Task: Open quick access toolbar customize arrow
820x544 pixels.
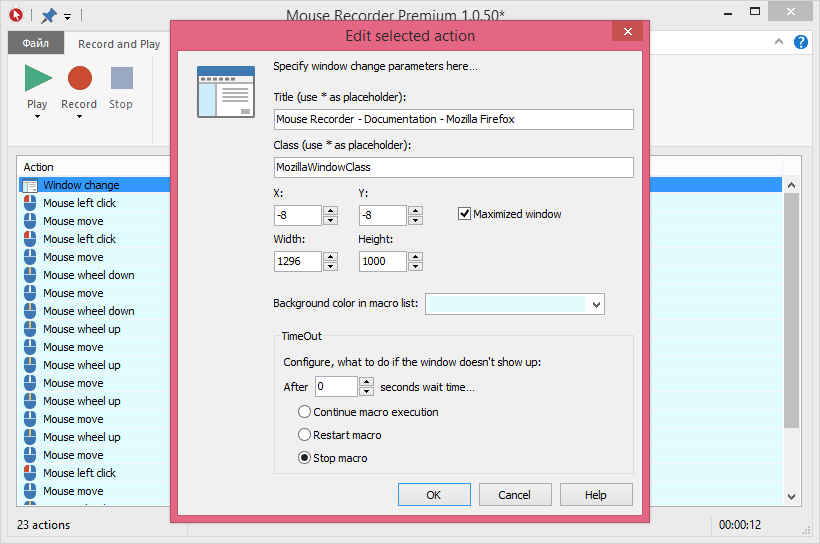Action: (x=67, y=17)
